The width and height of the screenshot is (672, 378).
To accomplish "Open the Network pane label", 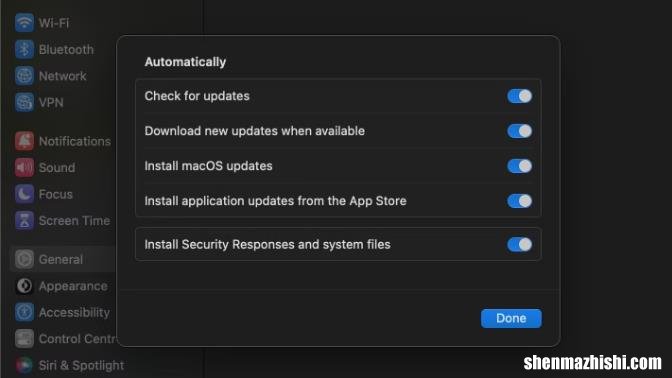I will pos(63,76).
